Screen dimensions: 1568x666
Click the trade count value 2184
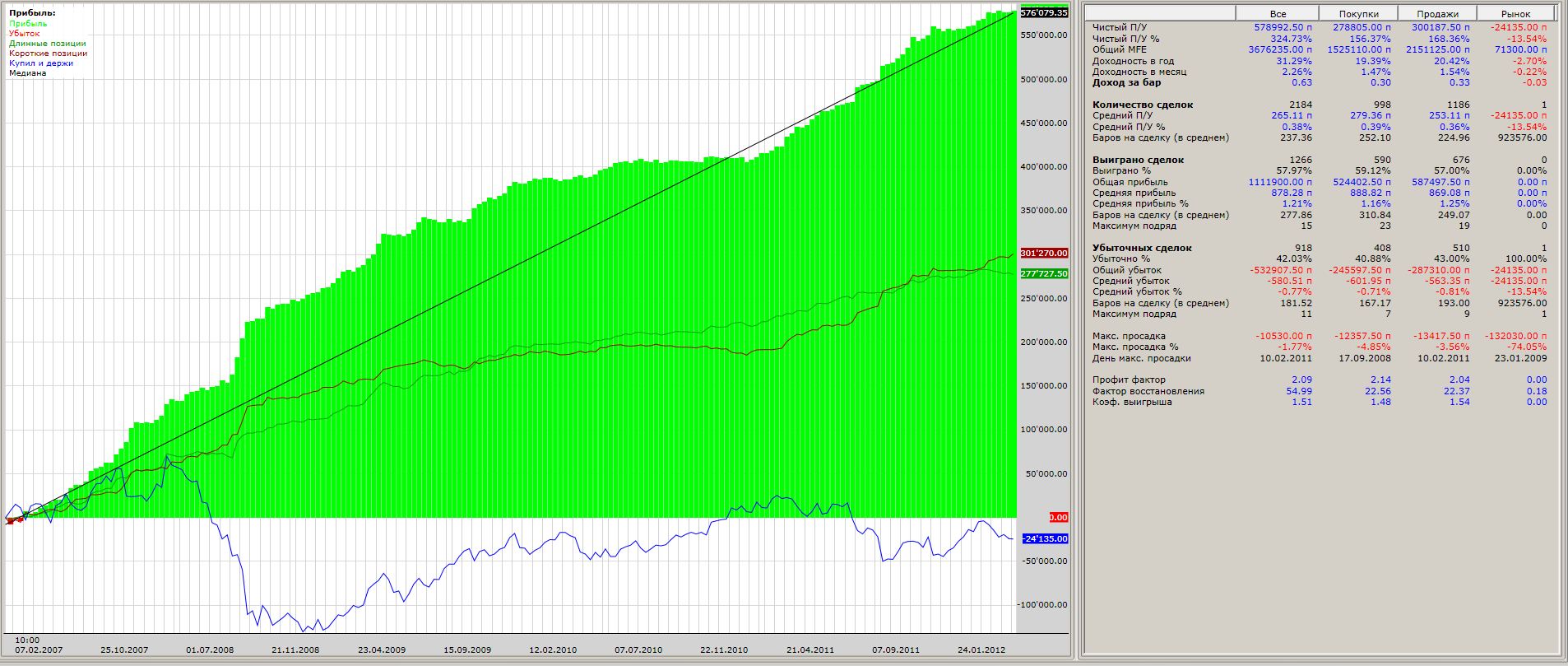tap(1301, 105)
